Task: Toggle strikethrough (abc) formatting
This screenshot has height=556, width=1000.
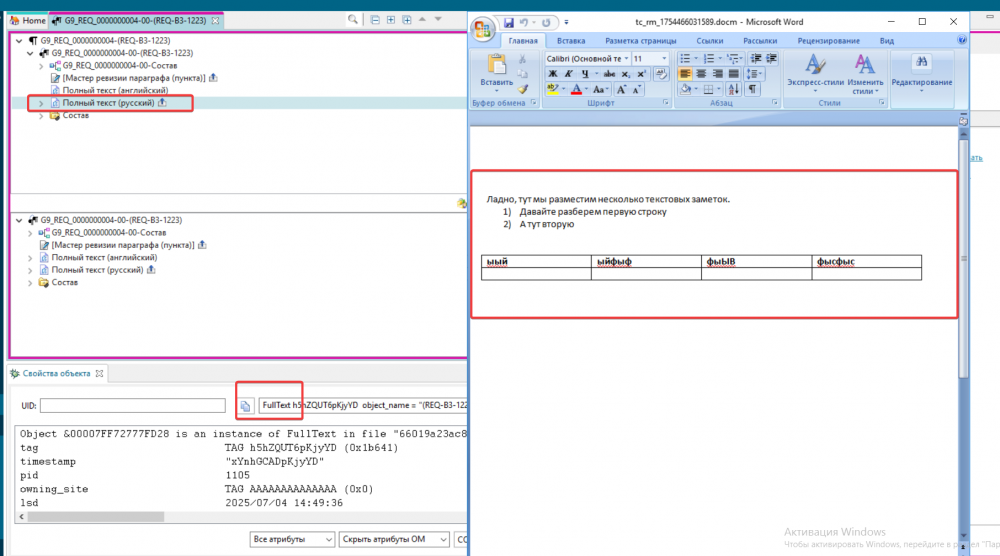Action: tap(609, 74)
